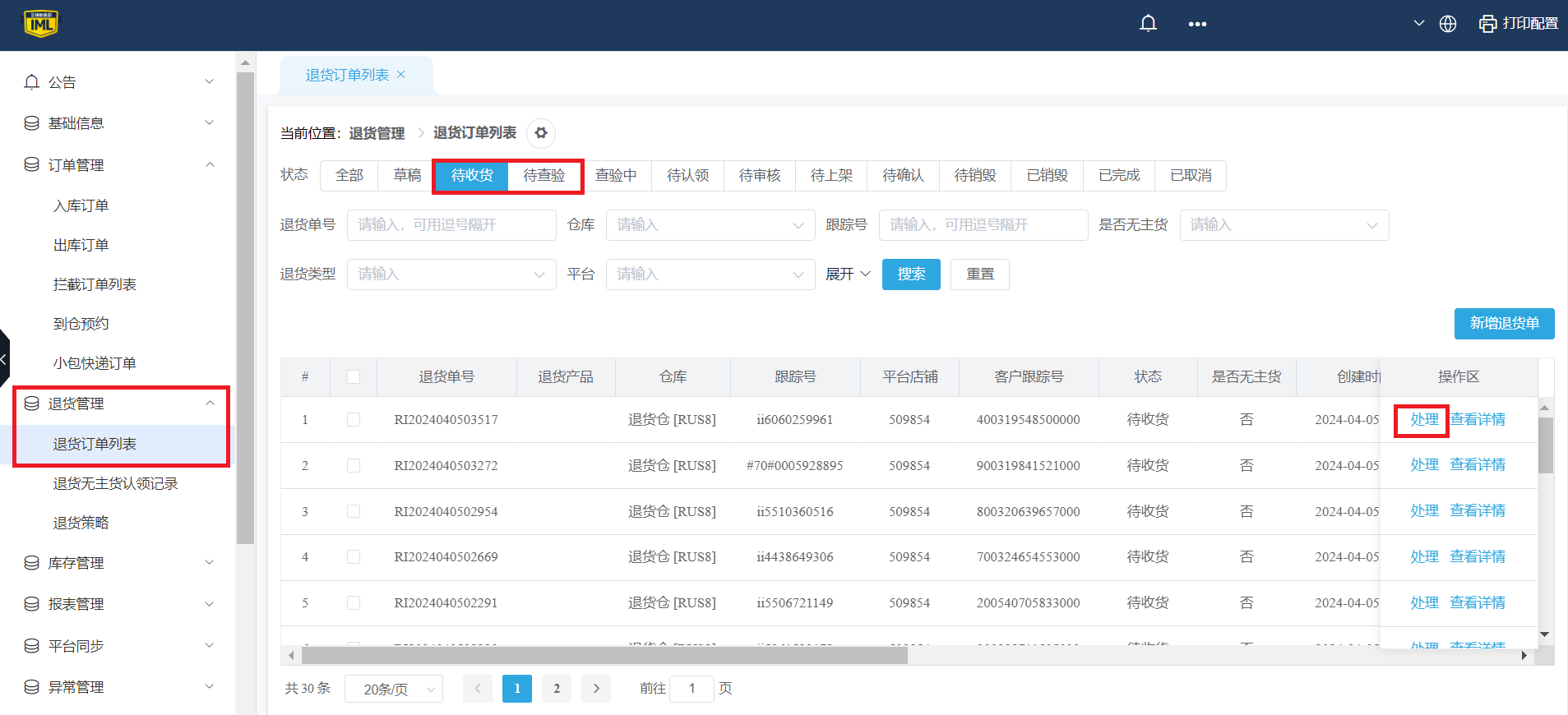
Task: Open 打印配置 printer settings
Action: 1519,24
